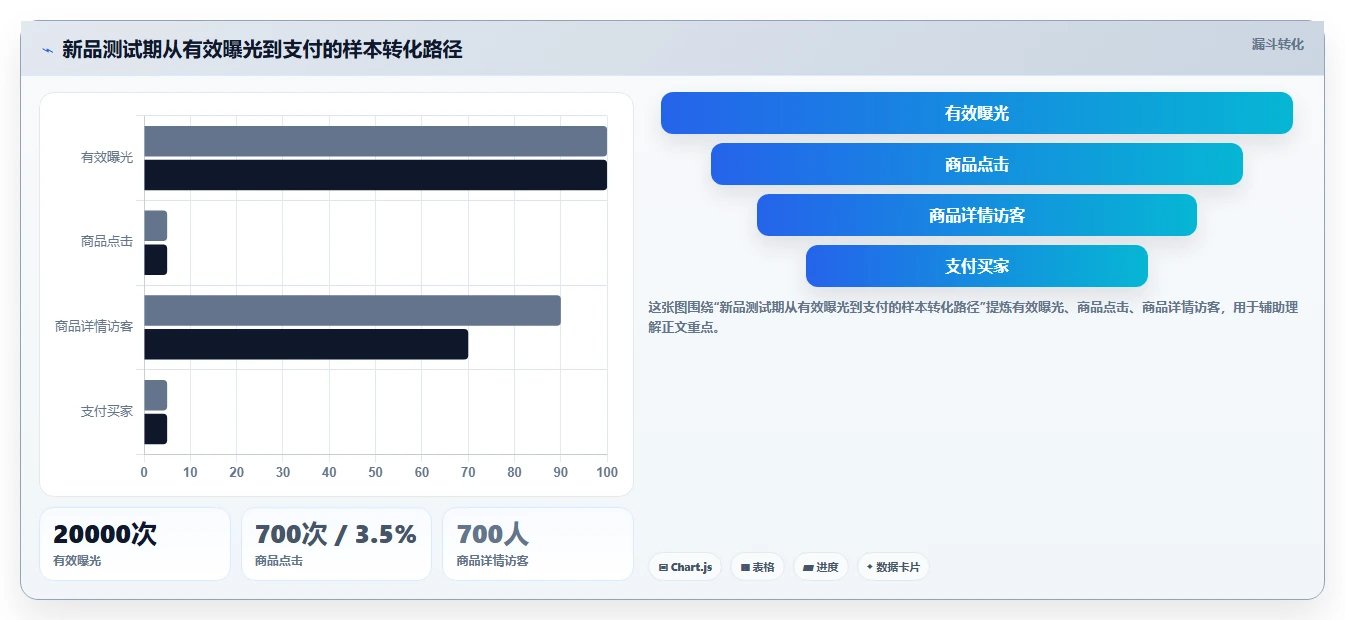This screenshot has height=620, width=1345.
Task: Click the lightning icon beside the title
Action: click(x=47, y=50)
